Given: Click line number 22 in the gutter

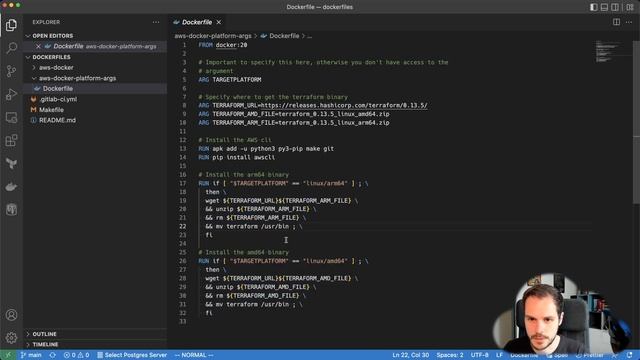Looking at the screenshot, I should [182, 226].
